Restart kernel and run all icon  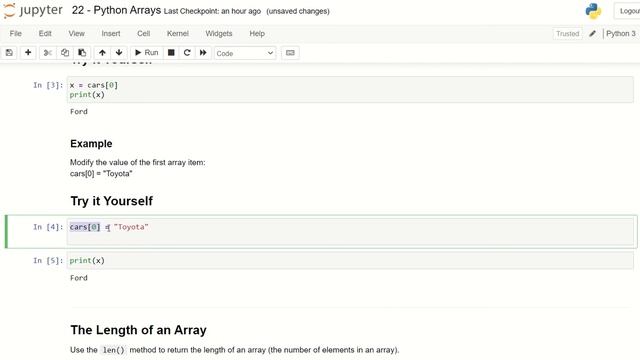click(203, 53)
